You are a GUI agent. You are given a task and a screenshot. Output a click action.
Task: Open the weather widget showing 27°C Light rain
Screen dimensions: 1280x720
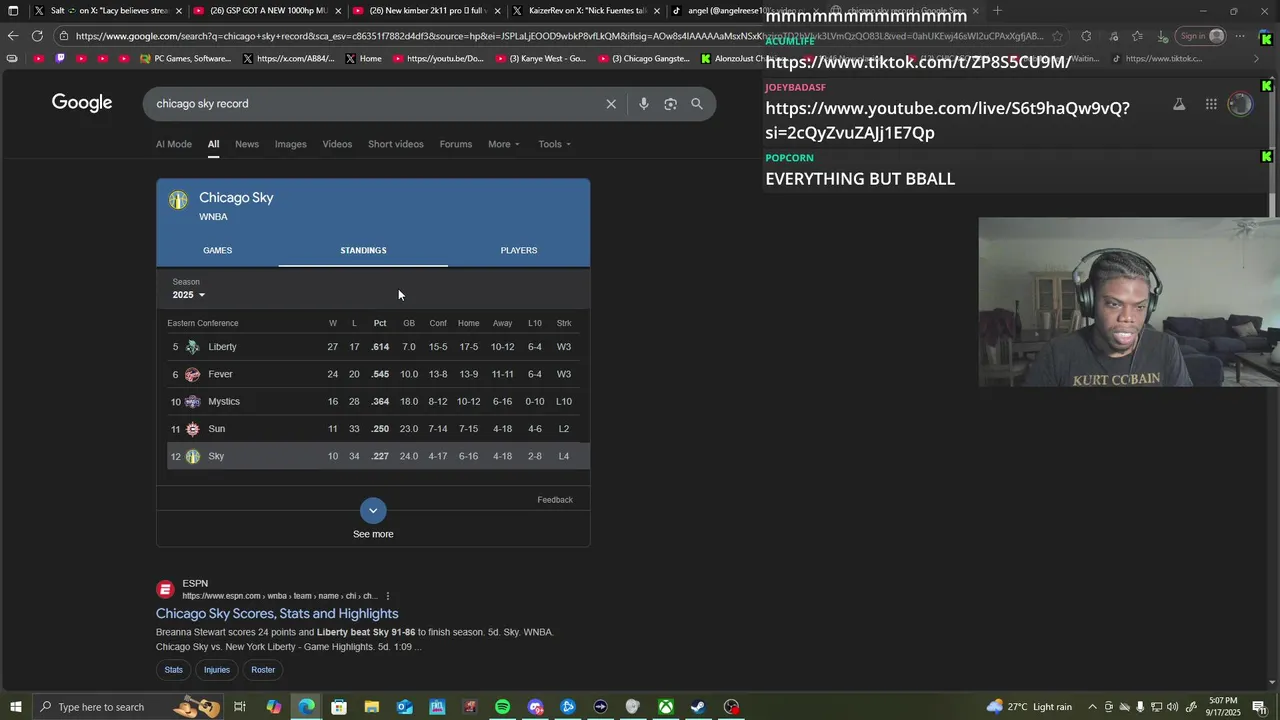pos(1029,707)
